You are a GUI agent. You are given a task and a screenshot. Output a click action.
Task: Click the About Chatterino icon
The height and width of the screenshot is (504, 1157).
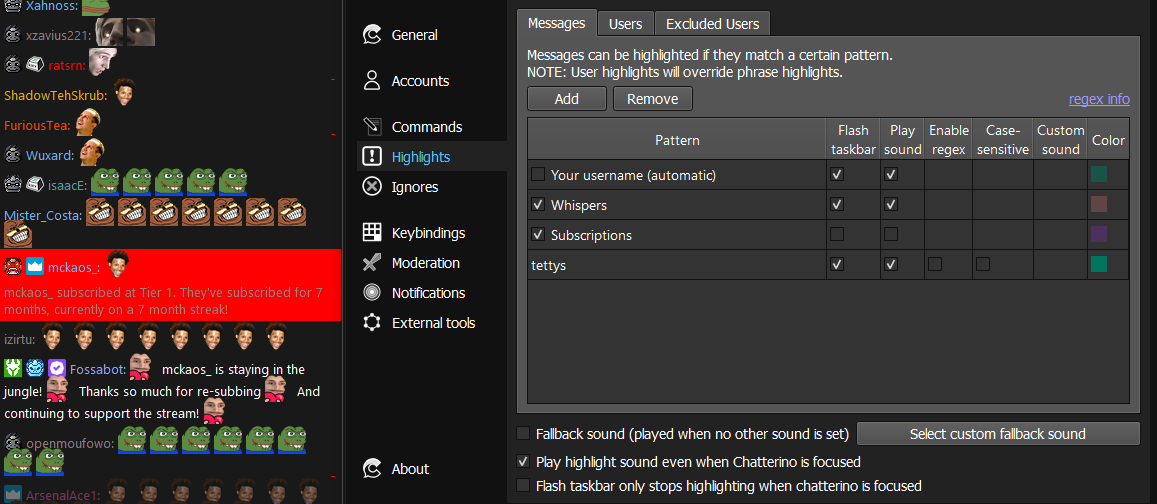point(372,469)
